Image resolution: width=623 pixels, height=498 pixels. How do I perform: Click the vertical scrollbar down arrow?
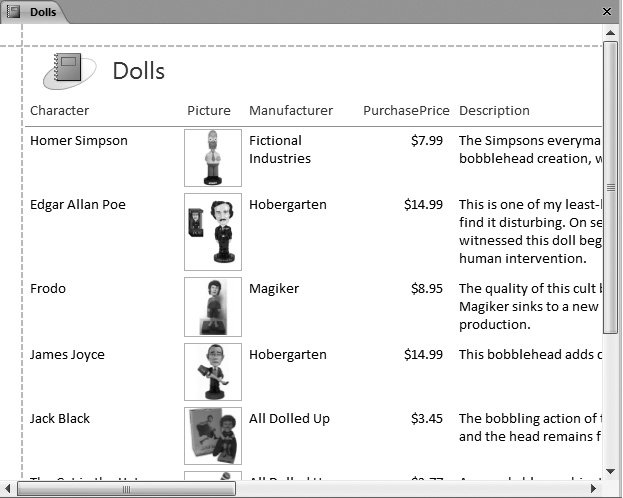pos(611,470)
